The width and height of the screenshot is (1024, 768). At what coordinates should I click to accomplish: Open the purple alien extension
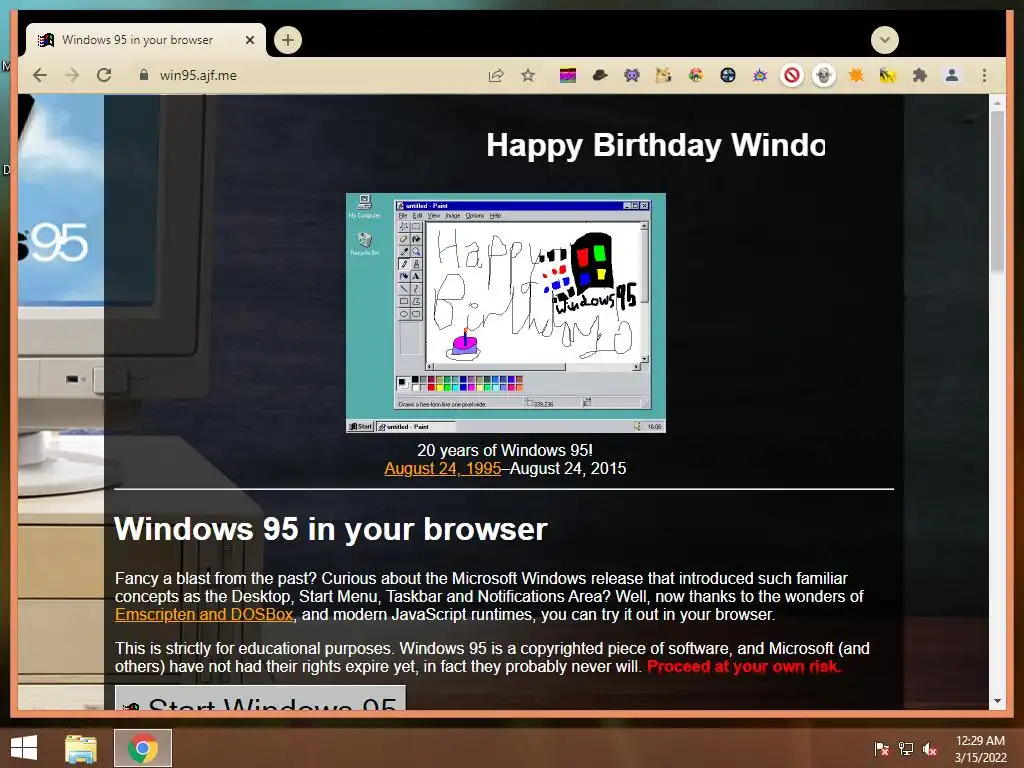(632, 76)
